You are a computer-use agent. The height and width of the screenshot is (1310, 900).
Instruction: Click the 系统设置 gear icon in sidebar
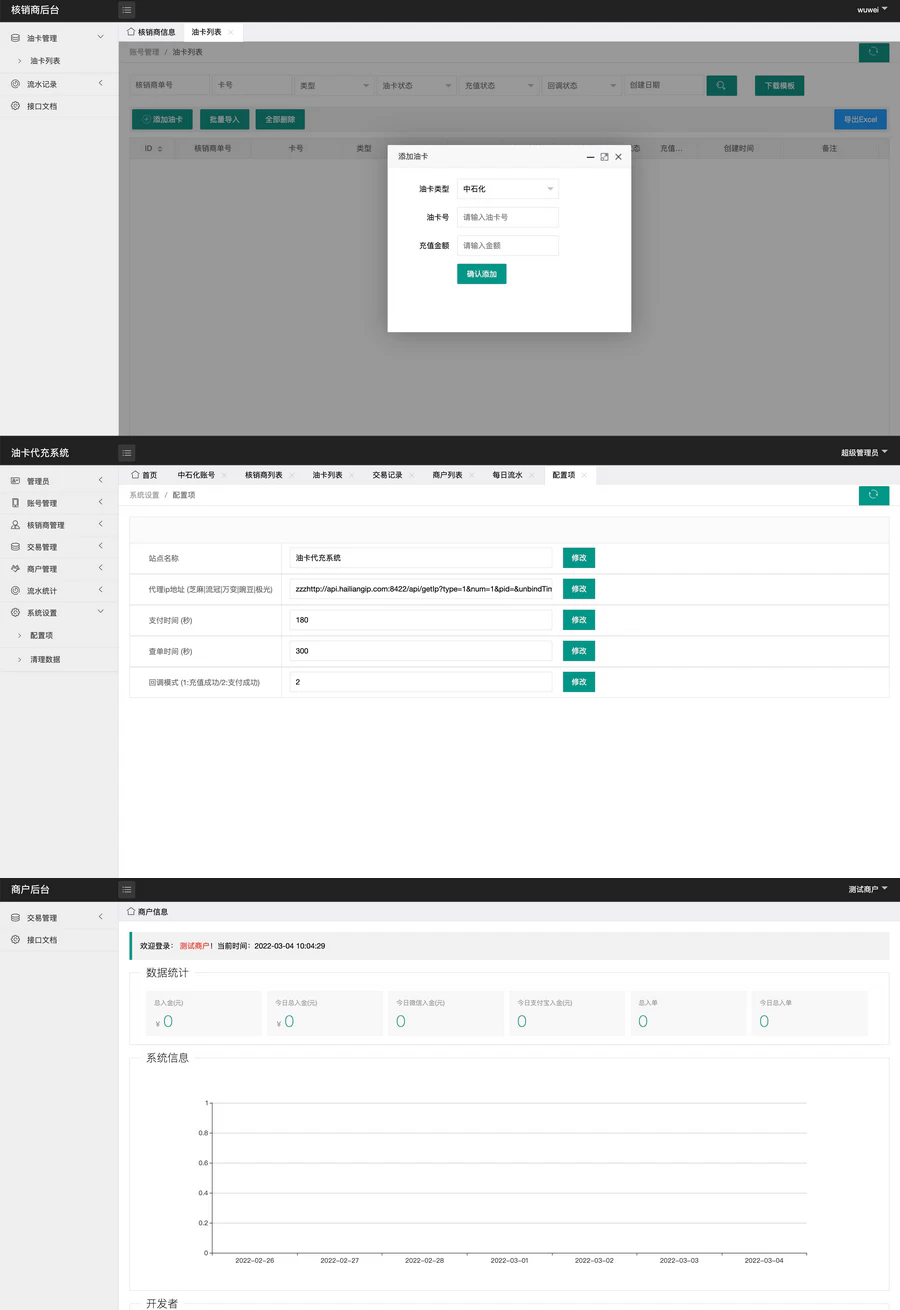point(15,613)
